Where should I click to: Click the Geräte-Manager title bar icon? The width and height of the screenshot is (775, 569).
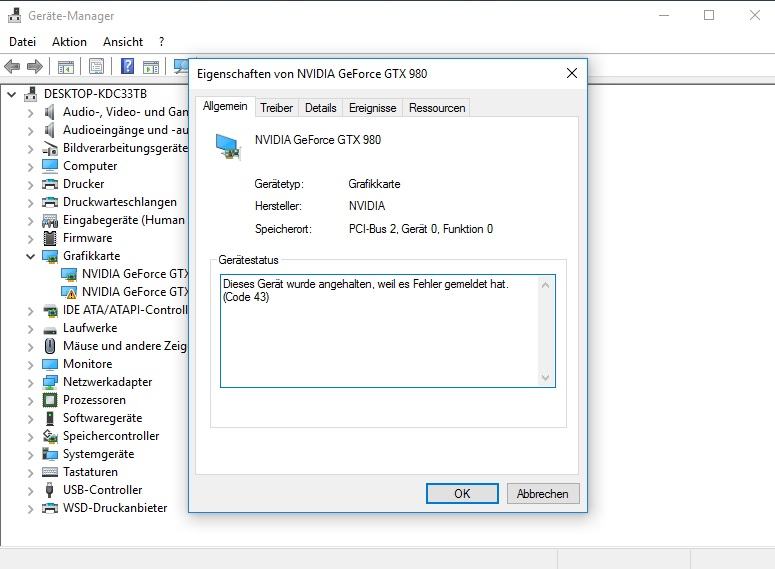14,15
